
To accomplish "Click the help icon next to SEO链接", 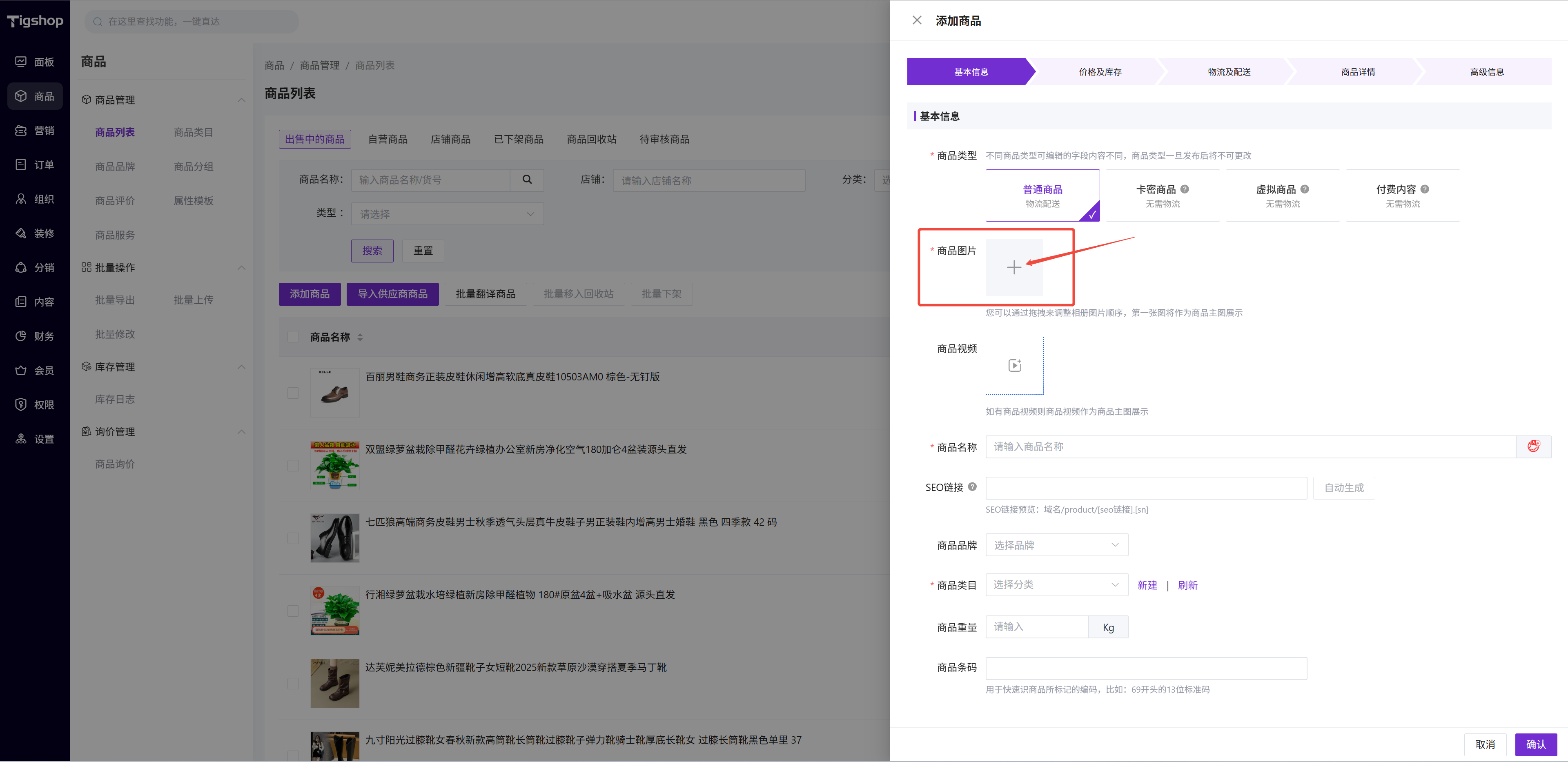I will point(972,486).
